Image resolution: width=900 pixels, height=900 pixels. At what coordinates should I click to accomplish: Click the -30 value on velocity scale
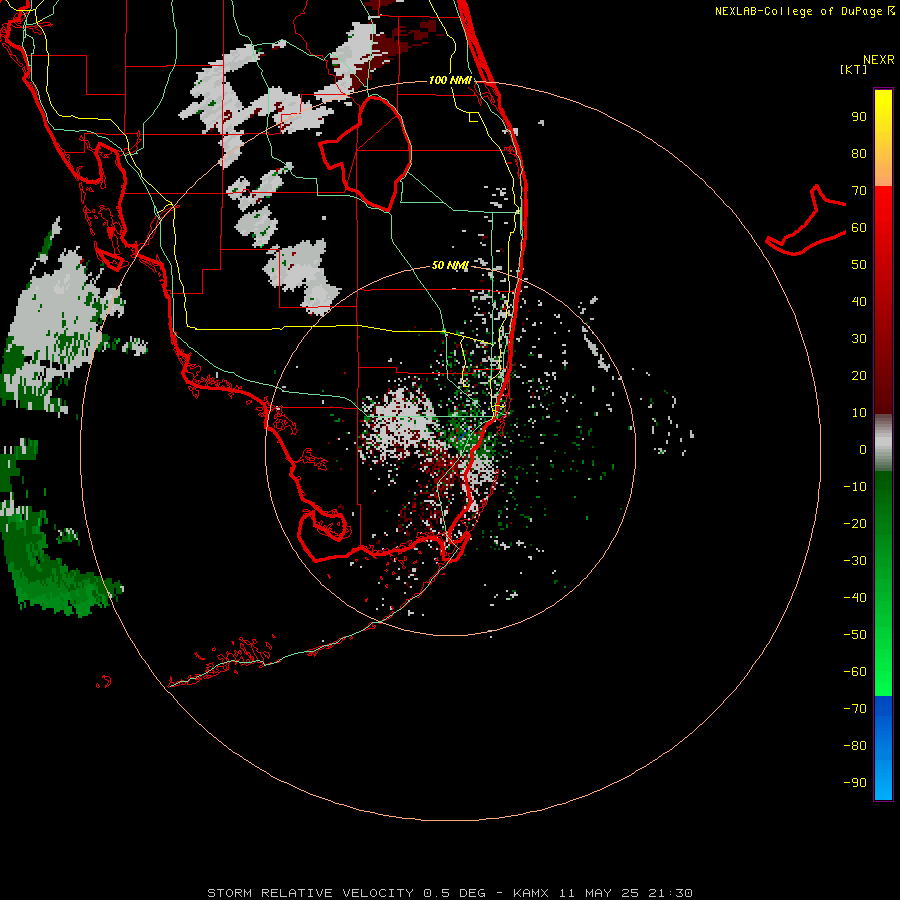(855, 561)
